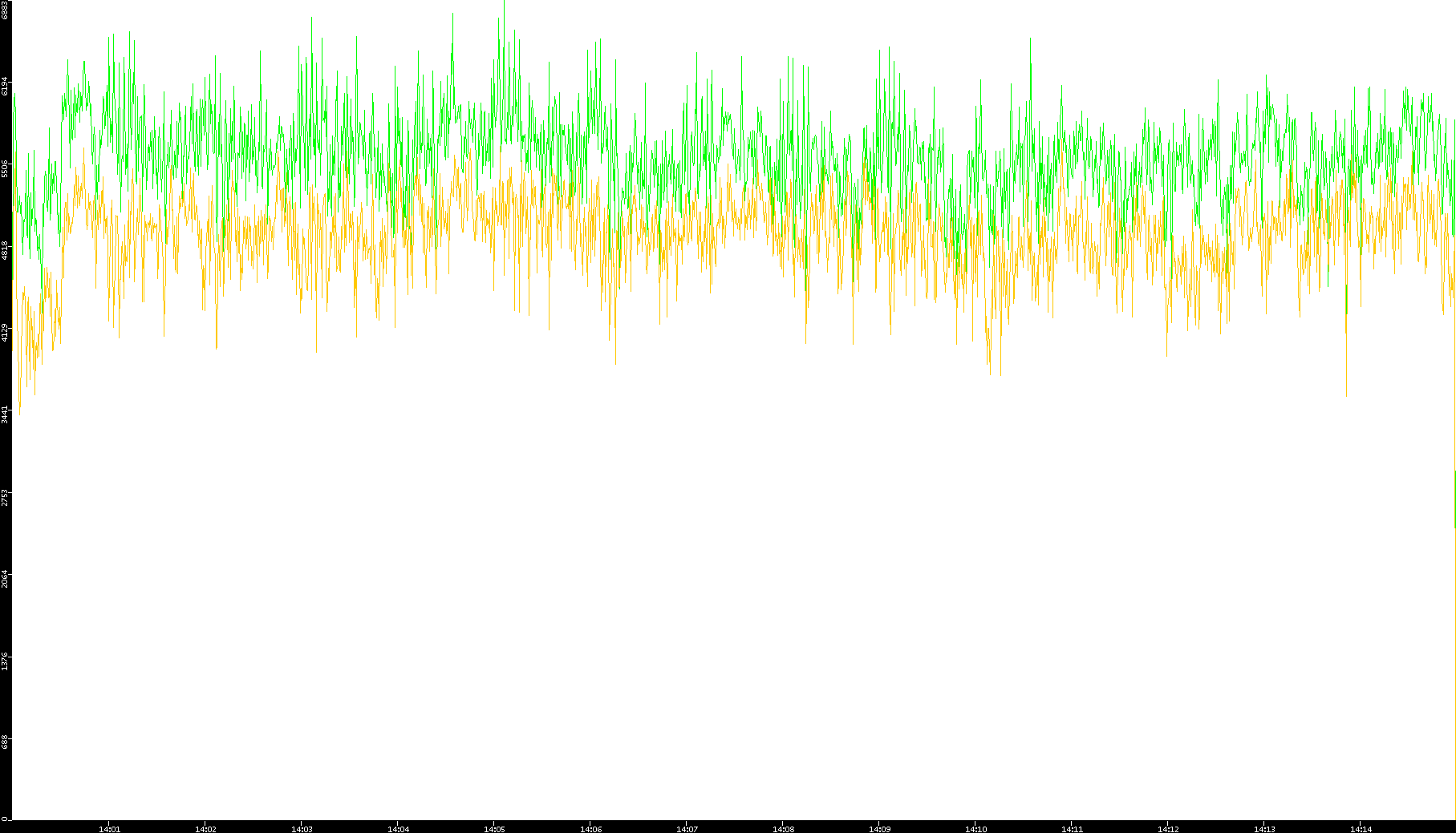Click the 14:02 time axis tick
Screen dimensions: 1456x833
pyautogui.click(x=205, y=829)
